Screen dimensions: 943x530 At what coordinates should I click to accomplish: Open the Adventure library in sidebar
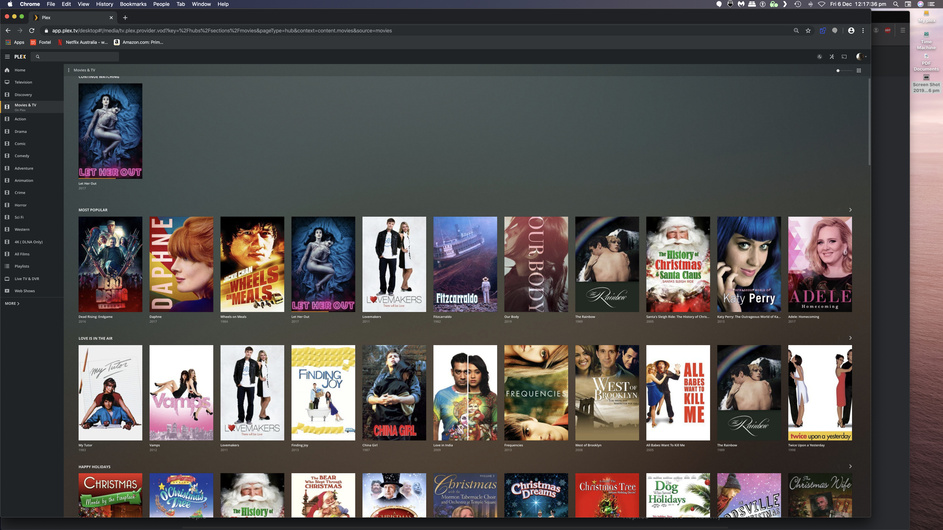click(31, 168)
